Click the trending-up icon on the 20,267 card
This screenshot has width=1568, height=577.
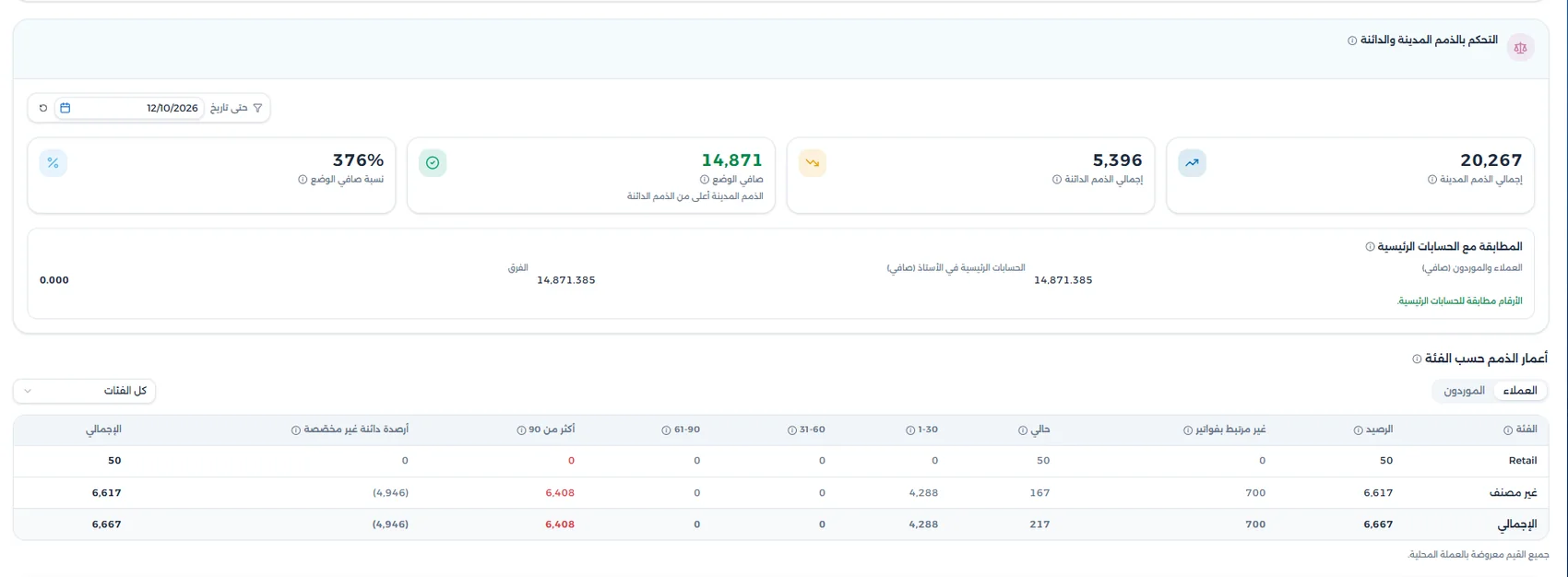tap(1192, 163)
